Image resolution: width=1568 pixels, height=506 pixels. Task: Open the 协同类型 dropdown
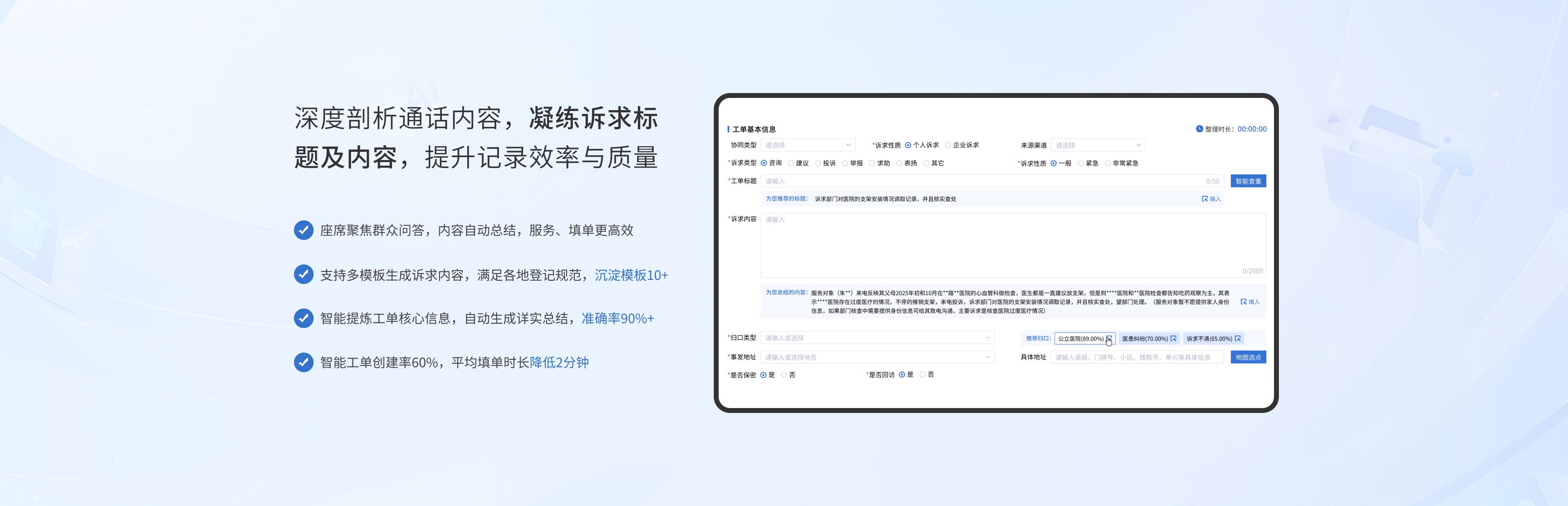tap(808, 145)
